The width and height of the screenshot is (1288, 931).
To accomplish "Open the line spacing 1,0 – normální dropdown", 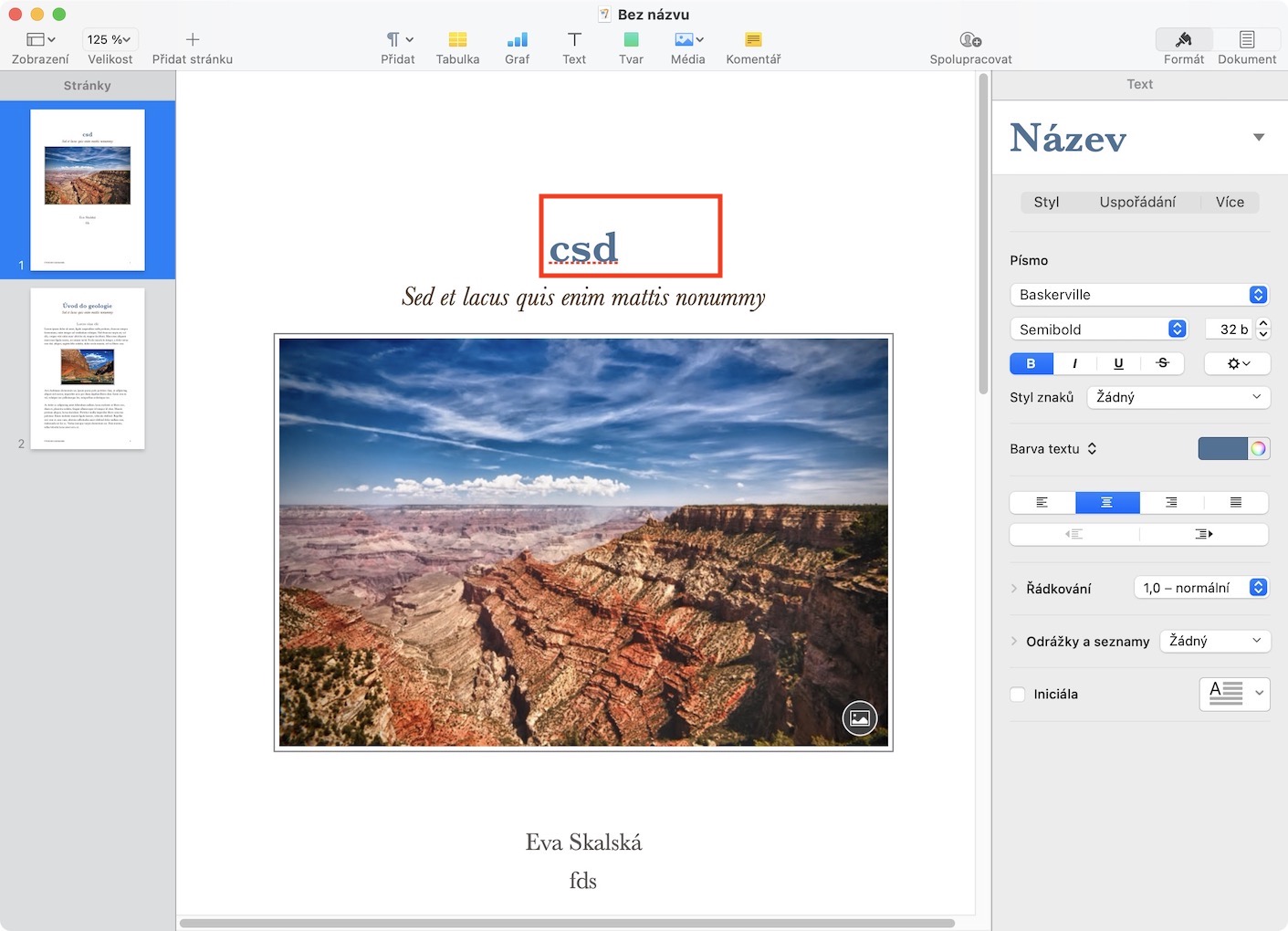I will coord(1201,588).
